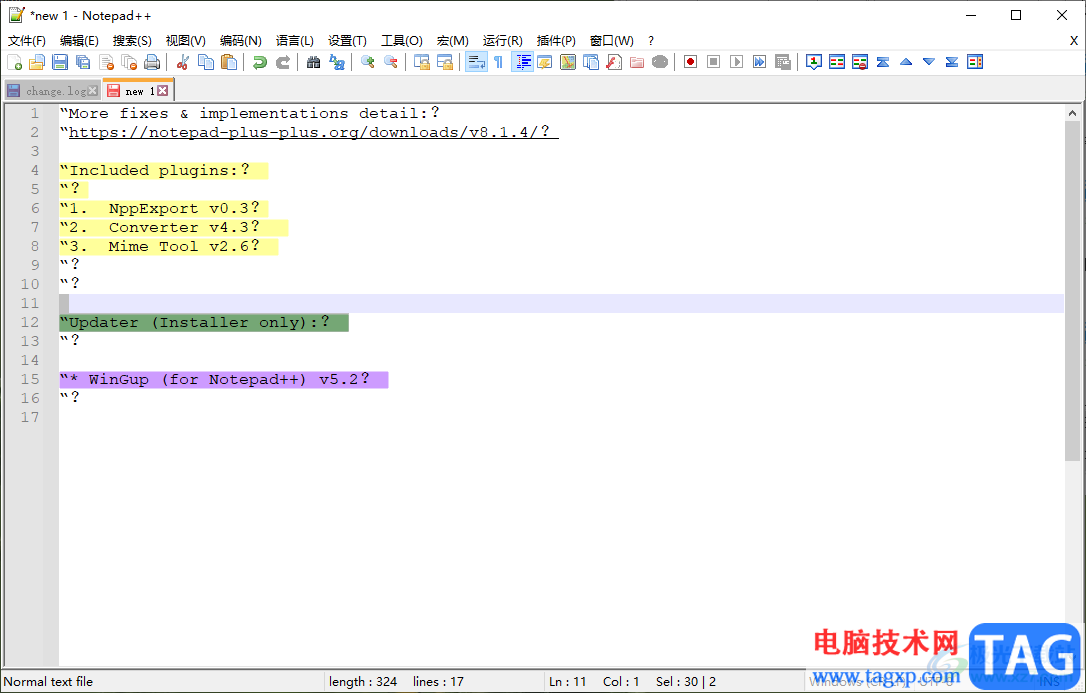Zoom out with the magnifier minus icon

point(391,62)
